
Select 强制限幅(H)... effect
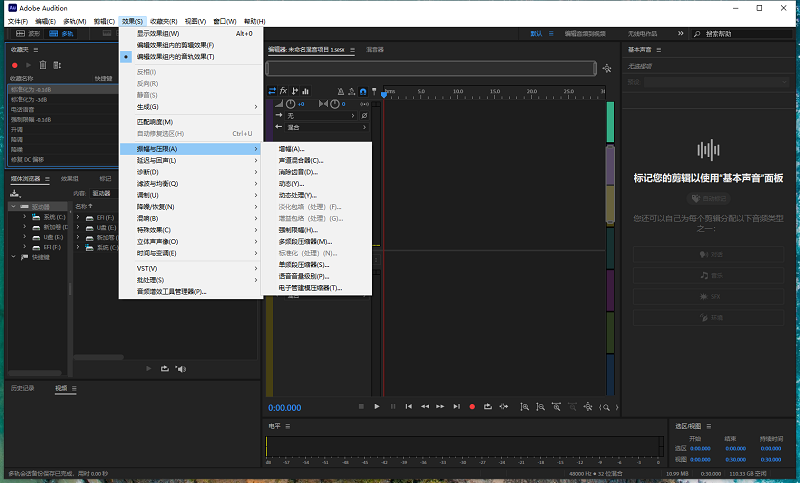pyautogui.click(x=299, y=230)
